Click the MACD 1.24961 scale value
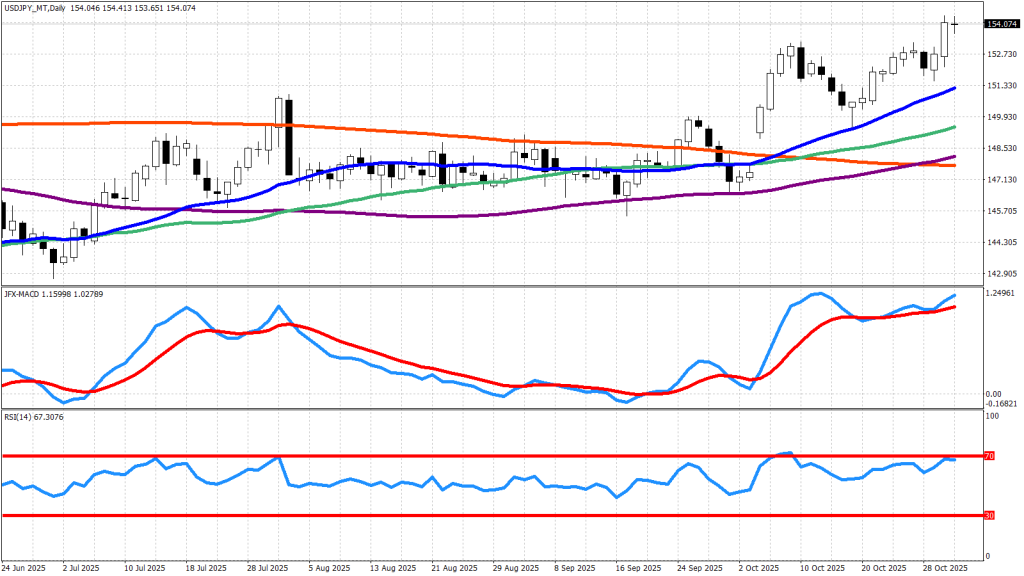This screenshot has width=1024, height=576. (1002, 293)
